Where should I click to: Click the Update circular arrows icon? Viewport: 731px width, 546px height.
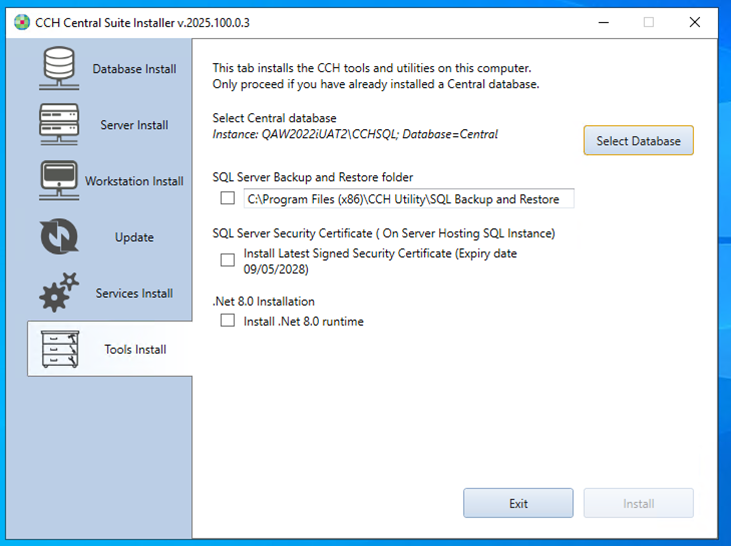(x=59, y=236)
